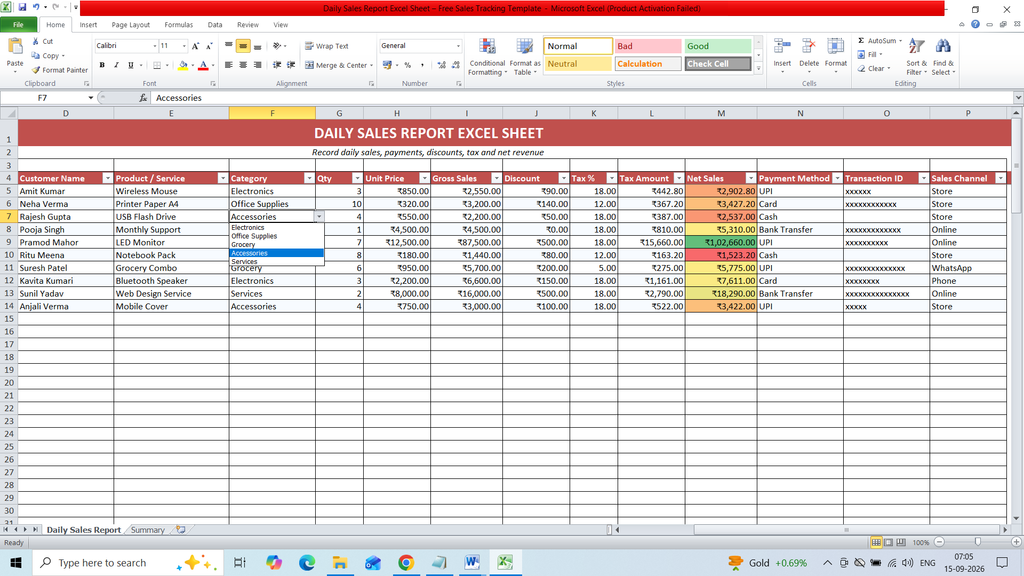Expand the font name Calibri dropdown
The width and height of the screenshot is (1024, 576).
point(155,46)
